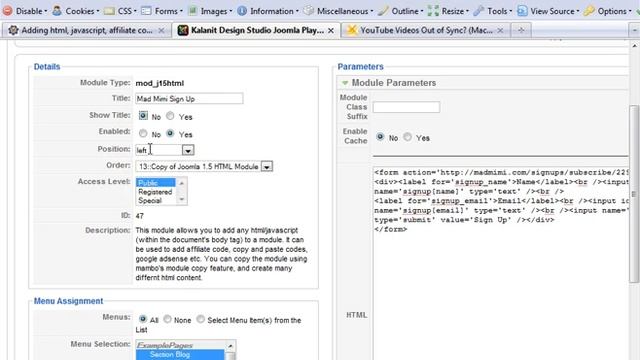
Task: Click the tab list dropdown arrow
Action: click(634, 30)
